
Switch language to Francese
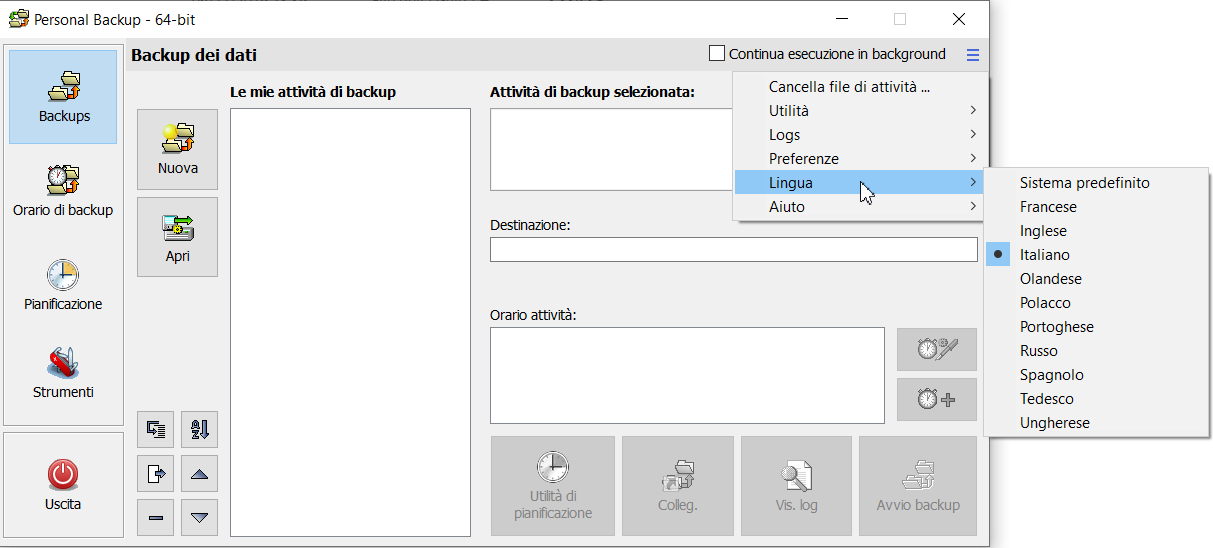pyautogui.click(x=1097, y=207)
